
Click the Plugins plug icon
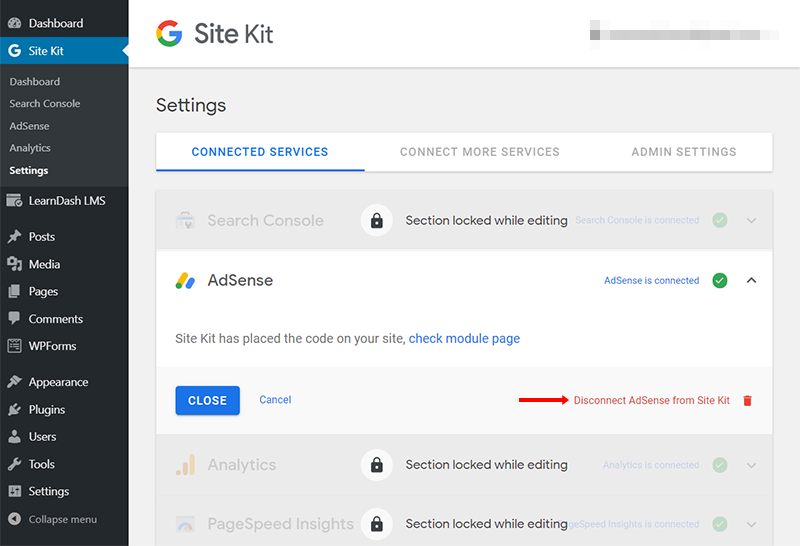click(x=14, y=409)
